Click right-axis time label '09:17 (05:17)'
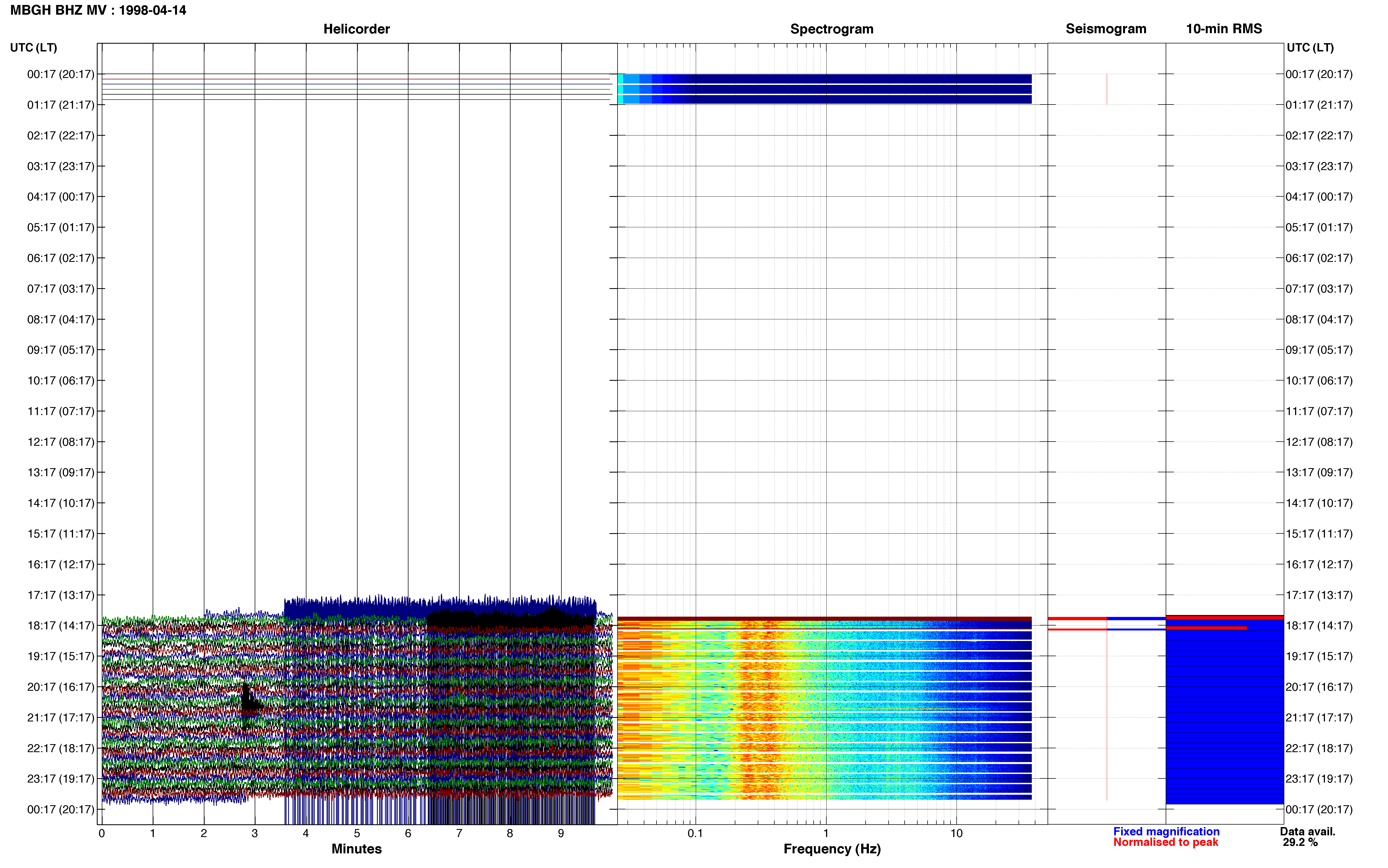The height and width of the screenshot is (868, 1388). 1319,350
